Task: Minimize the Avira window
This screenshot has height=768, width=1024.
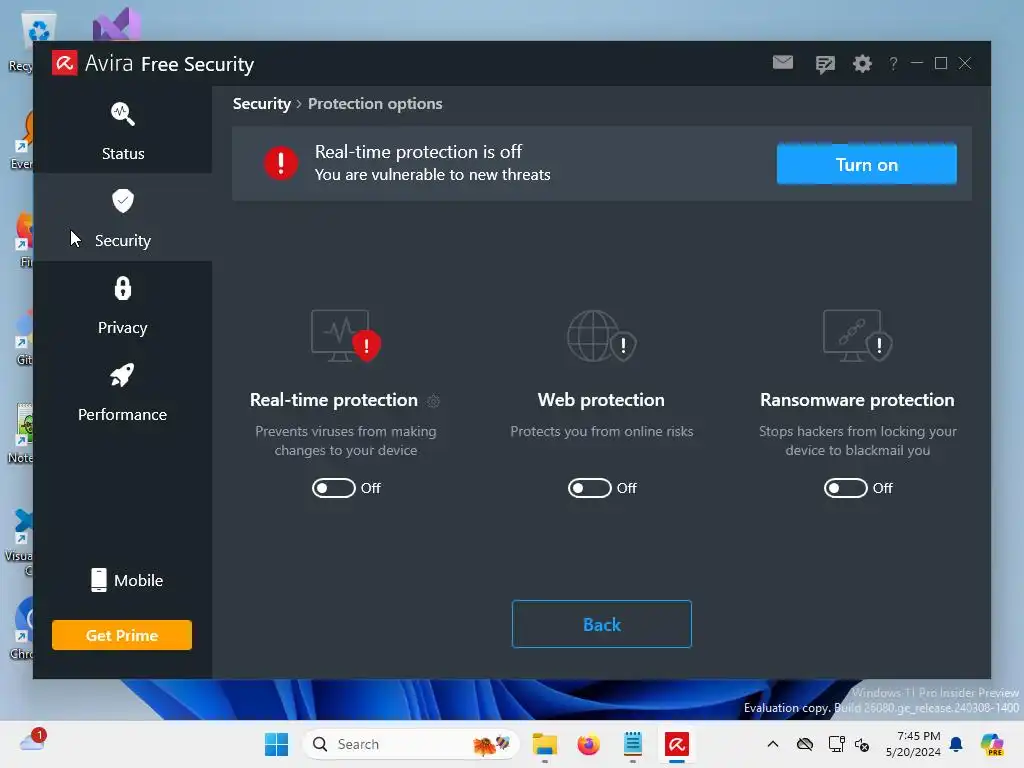Action: pos(917,63)
